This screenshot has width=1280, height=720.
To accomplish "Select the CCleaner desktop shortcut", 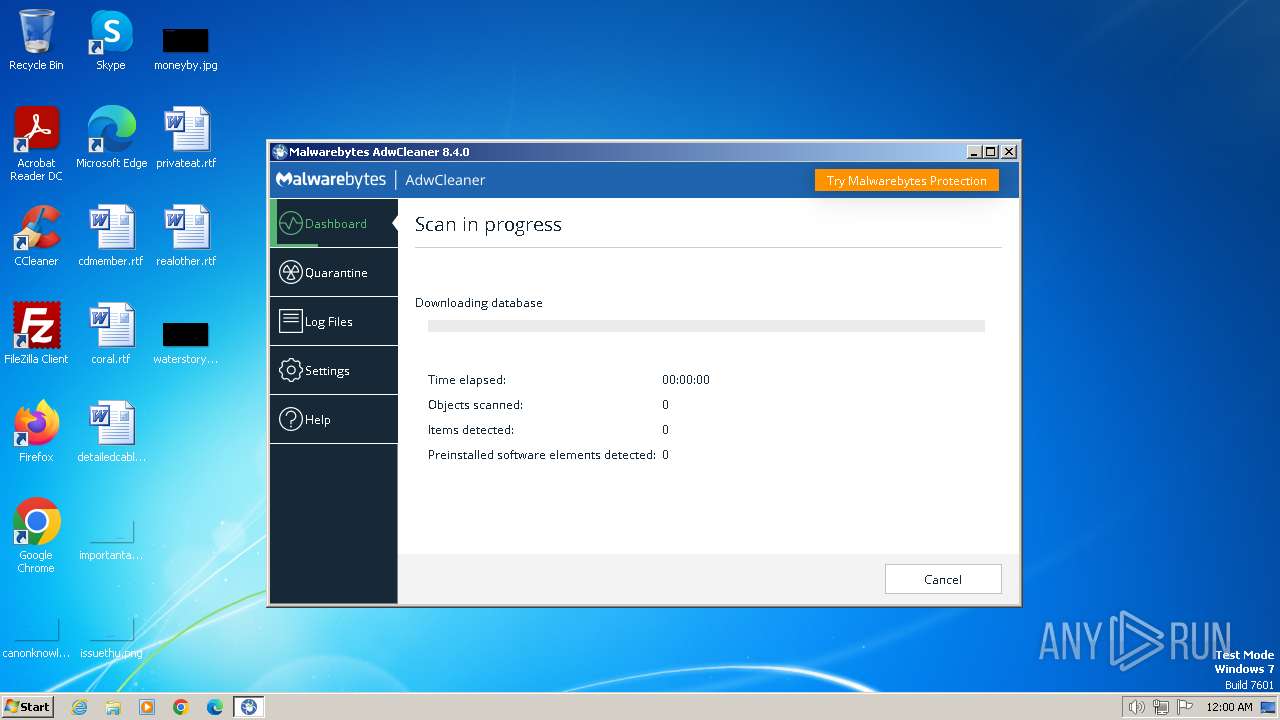I will pyautogui.click(x=36, y=236).
